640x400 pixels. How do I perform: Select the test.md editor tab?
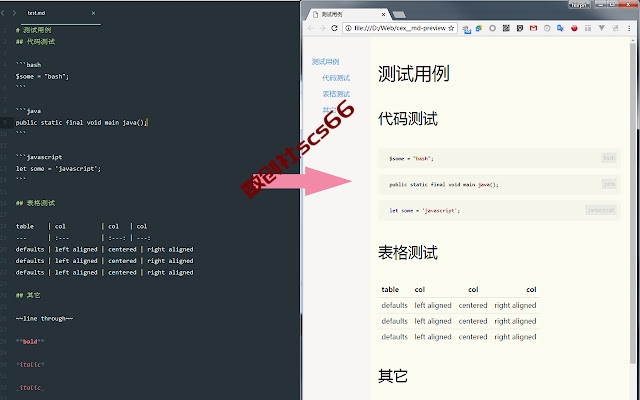[x=60, y=13]
